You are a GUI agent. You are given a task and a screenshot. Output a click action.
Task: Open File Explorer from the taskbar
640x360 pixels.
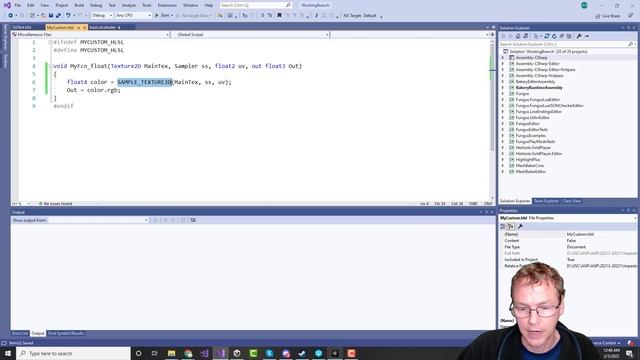[x=171, y=353]
